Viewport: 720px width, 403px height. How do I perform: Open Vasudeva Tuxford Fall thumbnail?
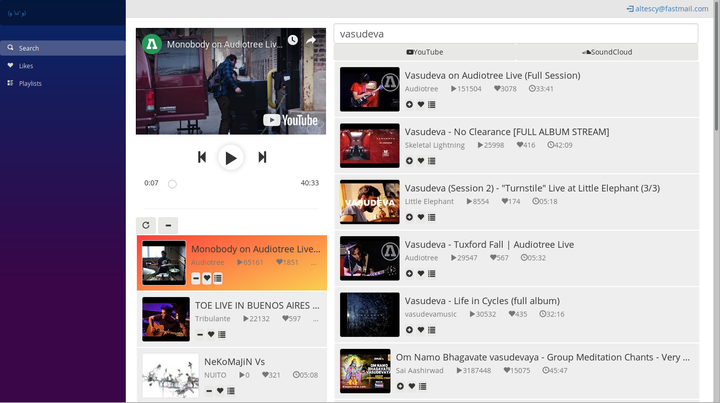coord(370,258)
